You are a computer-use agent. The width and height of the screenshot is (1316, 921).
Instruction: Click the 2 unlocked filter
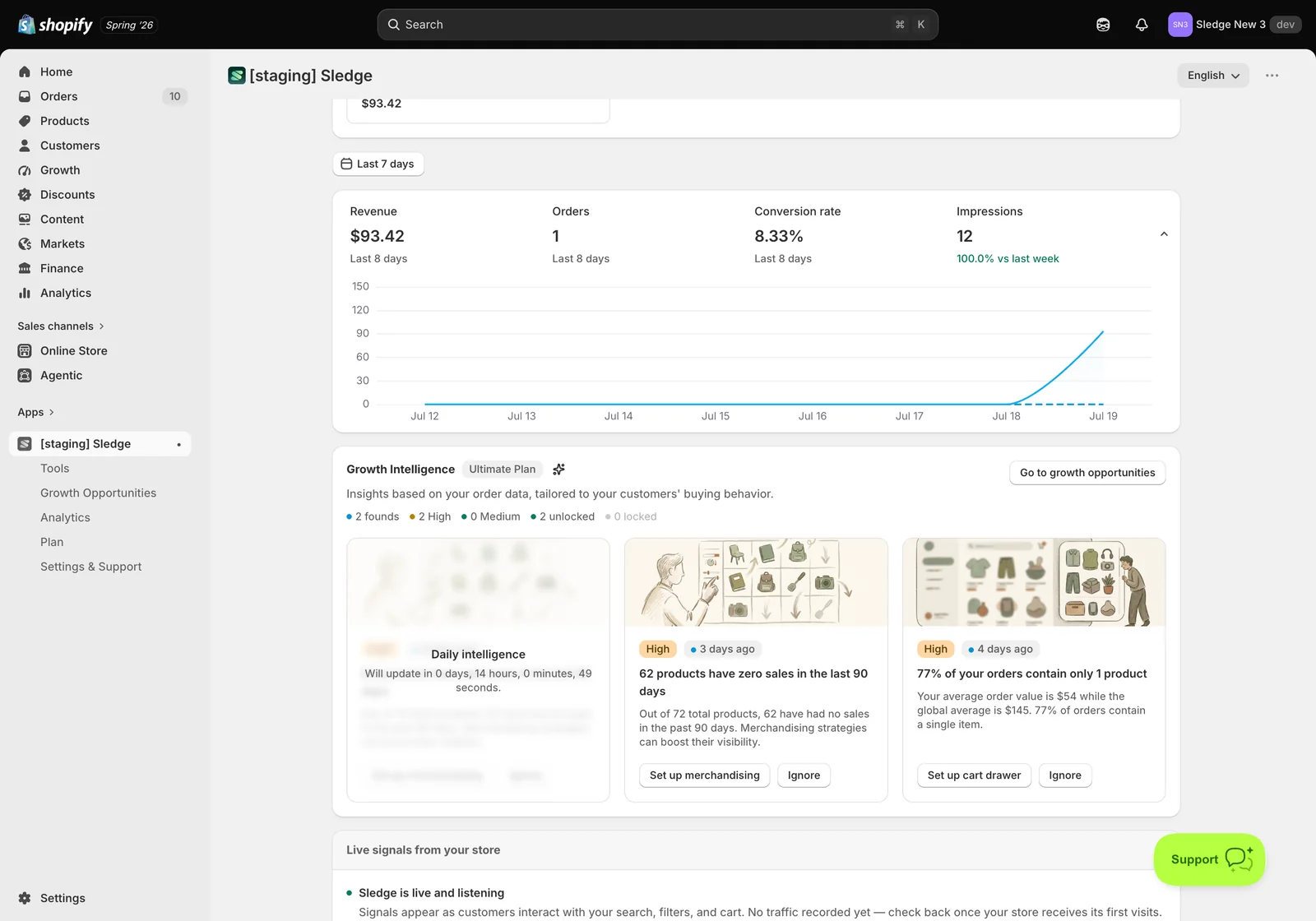click(563, 516)
